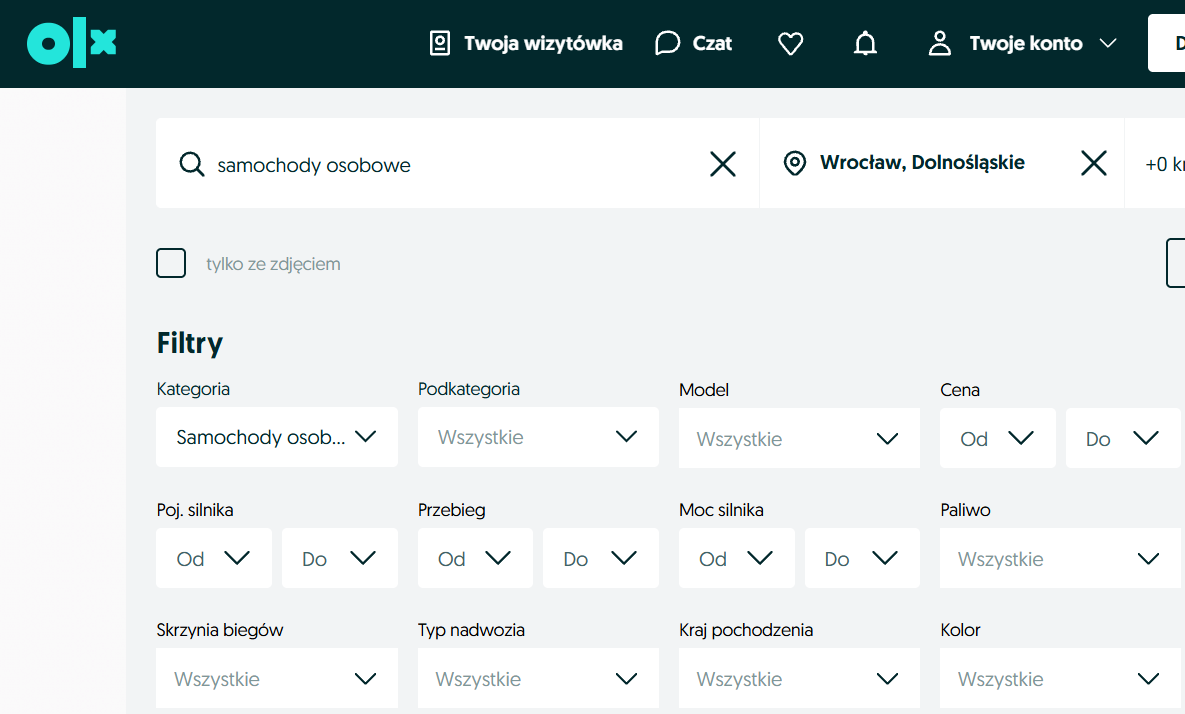Viewport: 1185px width, 714px height.
Task: Open the Podkategoria dropdown
Action: 538,437
